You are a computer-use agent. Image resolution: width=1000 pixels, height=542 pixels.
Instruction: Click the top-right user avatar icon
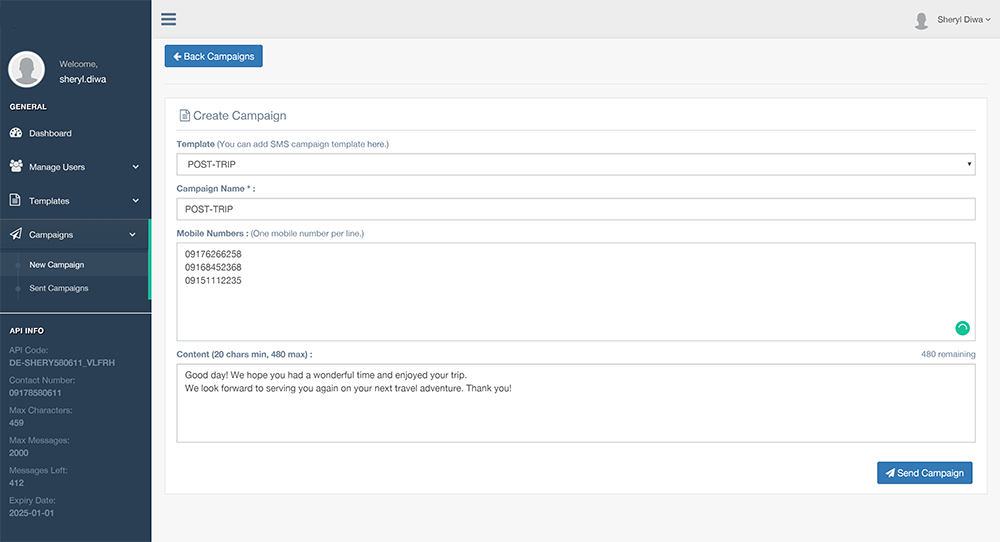coord(921,20)
